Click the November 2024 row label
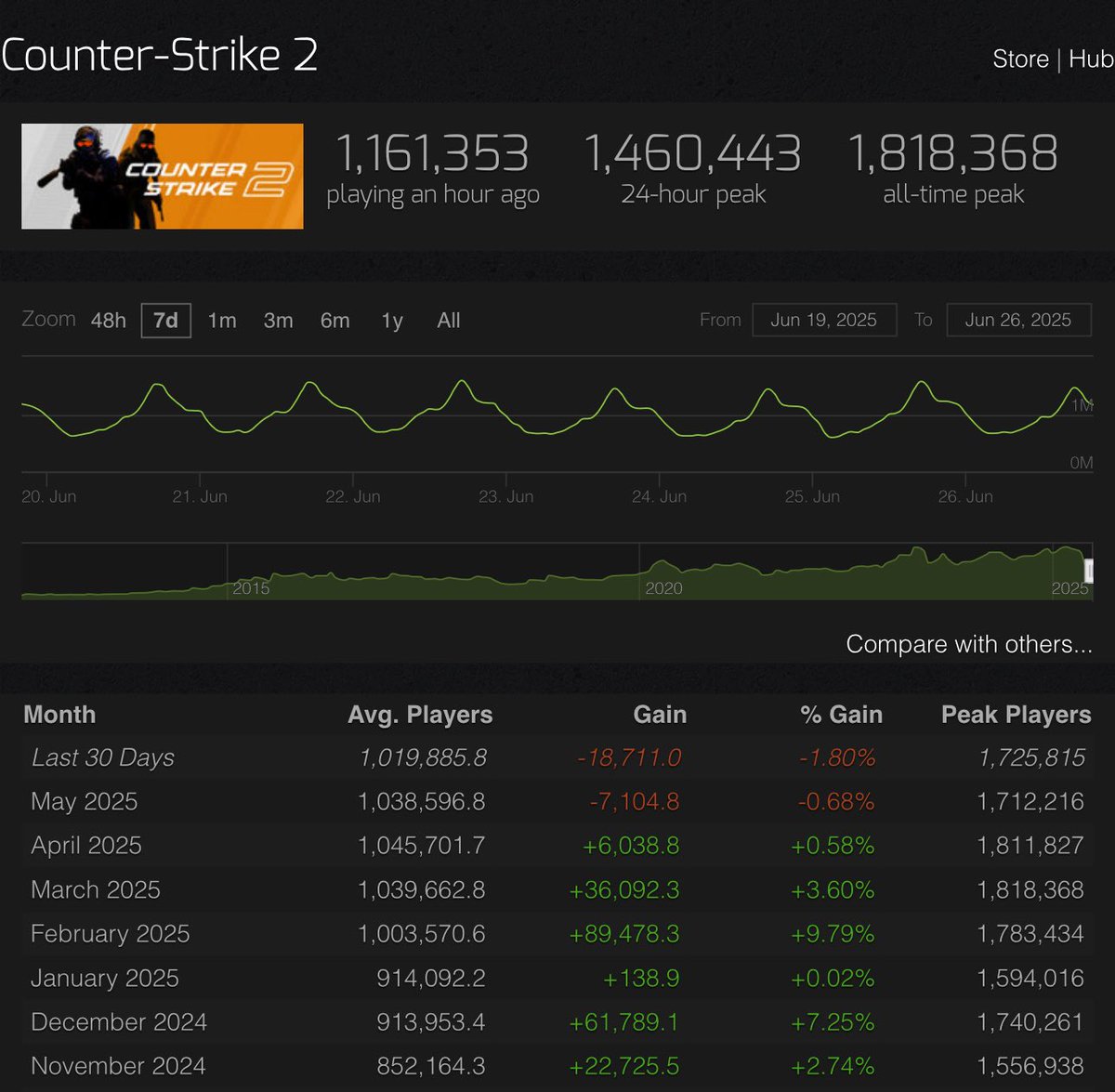 (118, 1066)
